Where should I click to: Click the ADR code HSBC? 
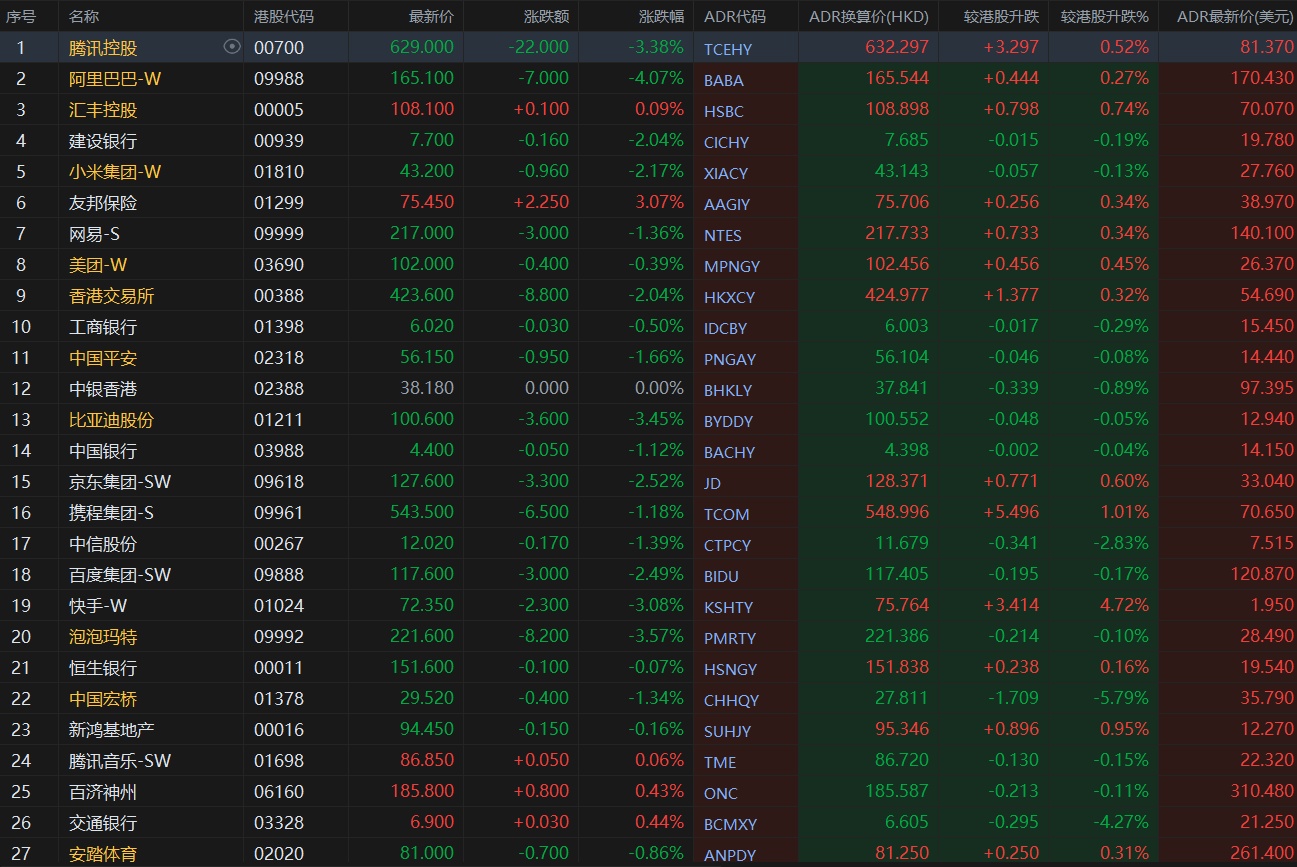tap(724, 111)
